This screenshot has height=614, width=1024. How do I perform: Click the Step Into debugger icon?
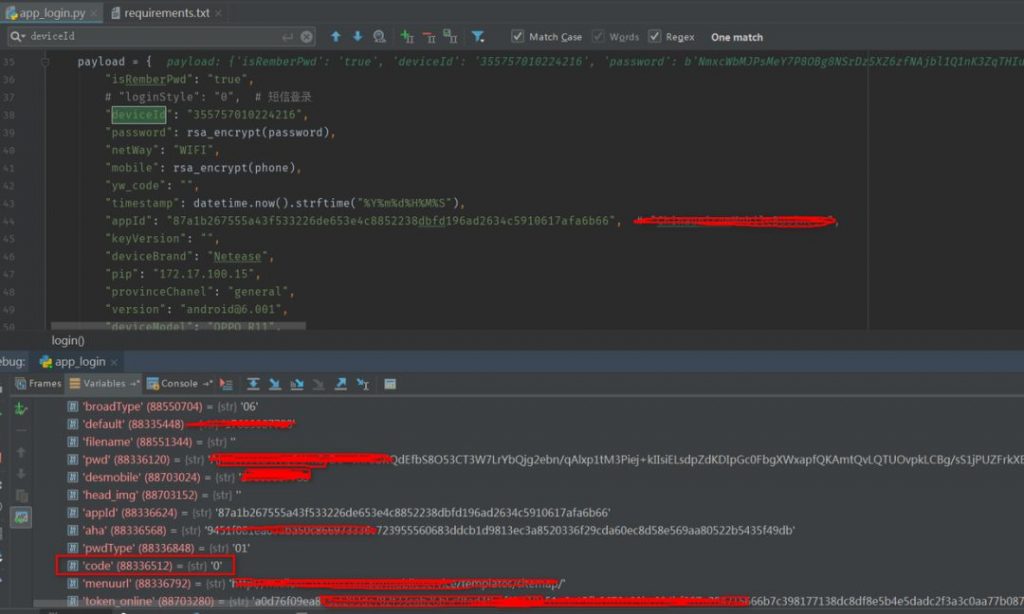[275, 384]
